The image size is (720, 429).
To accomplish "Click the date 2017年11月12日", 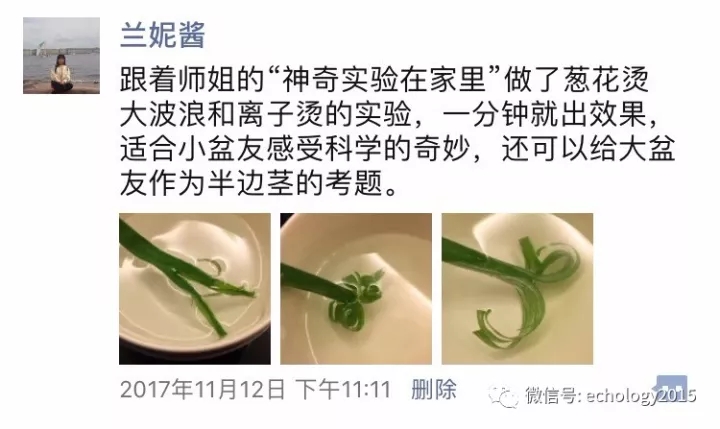I will click(x=202, y=389).
